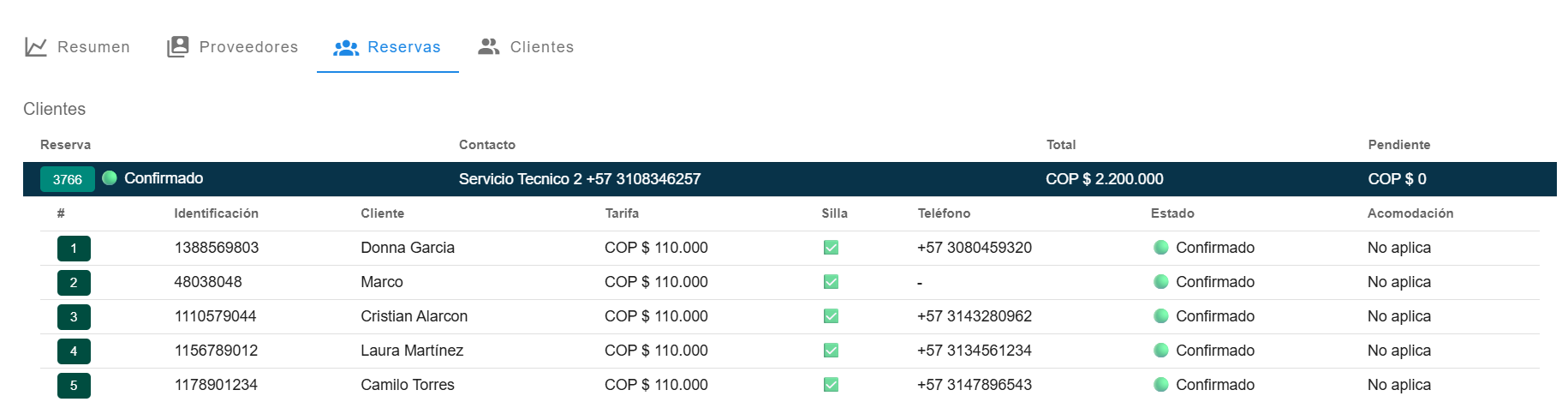Click the Proveedores contacts icon
Screen dimensions: 1568x402
[177, 47]
